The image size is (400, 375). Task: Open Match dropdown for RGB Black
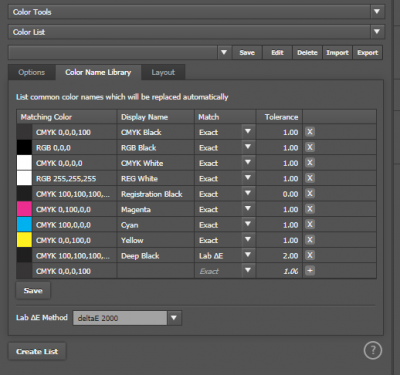coord(248,147)
